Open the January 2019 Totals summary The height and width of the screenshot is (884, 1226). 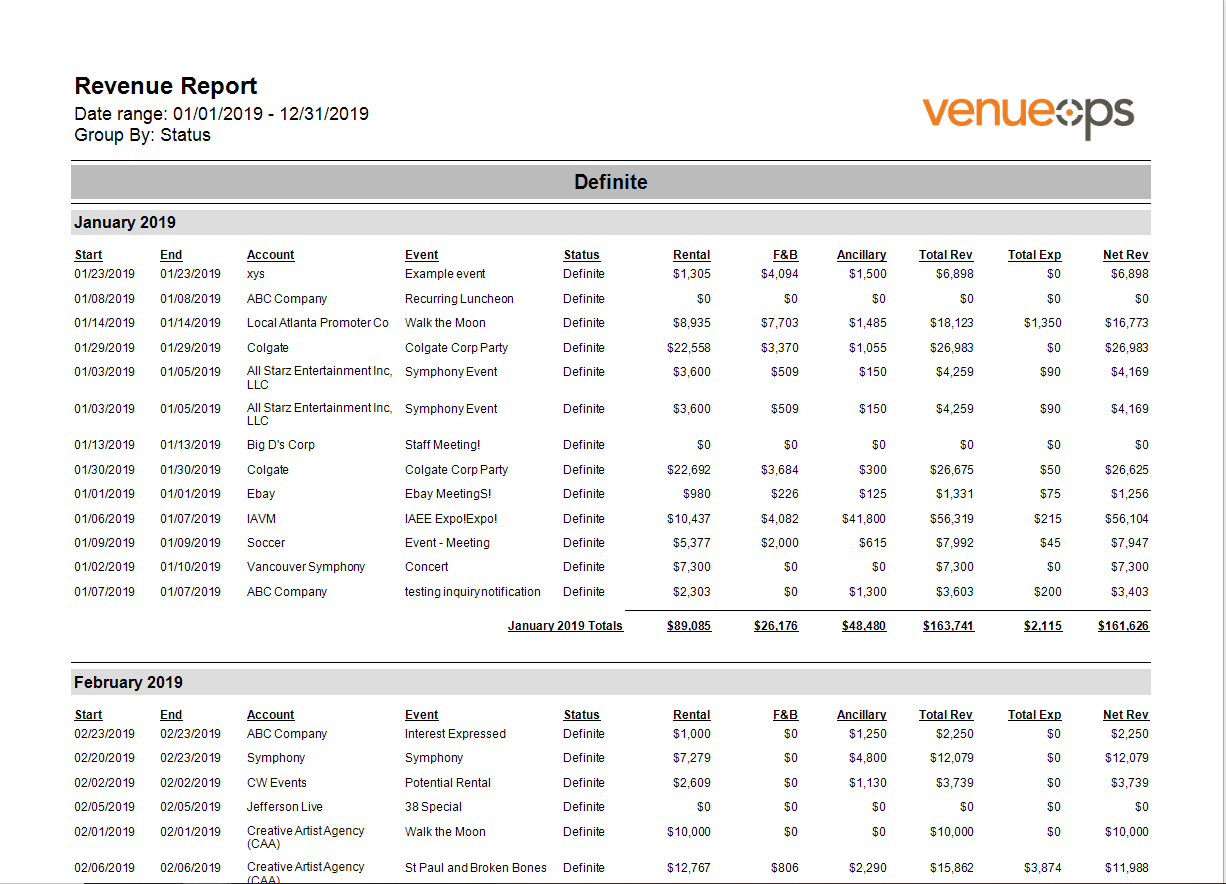click(x=566, y=625)
